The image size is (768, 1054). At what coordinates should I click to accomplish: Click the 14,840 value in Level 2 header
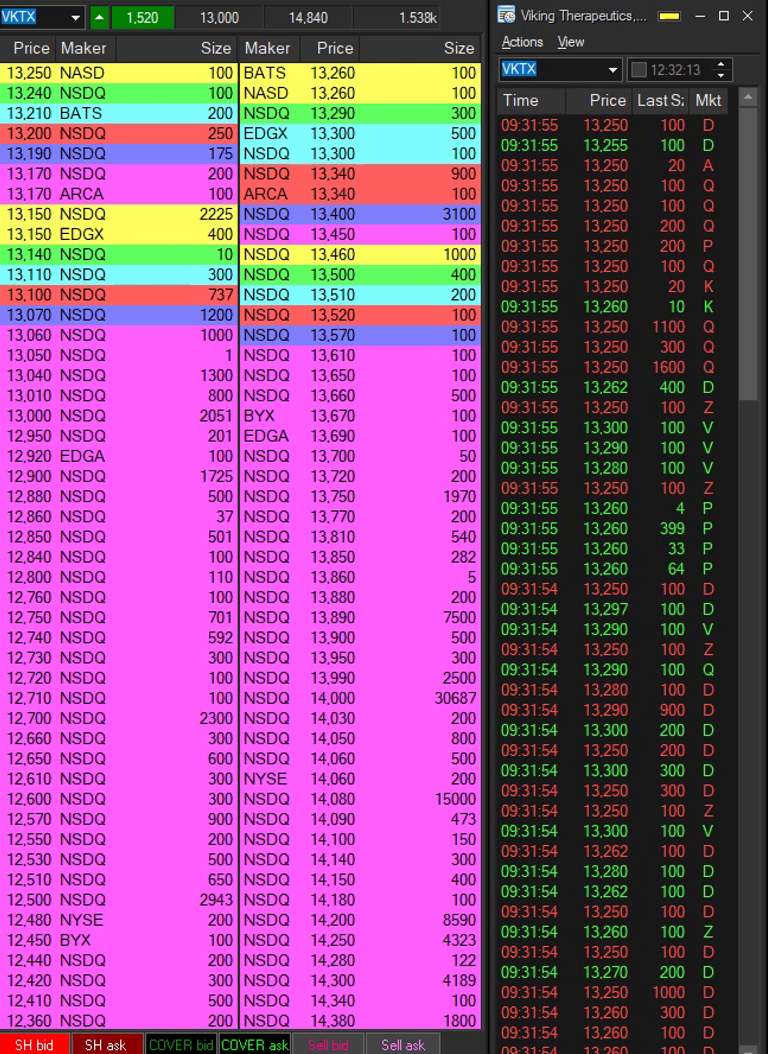tap(308, 17)
